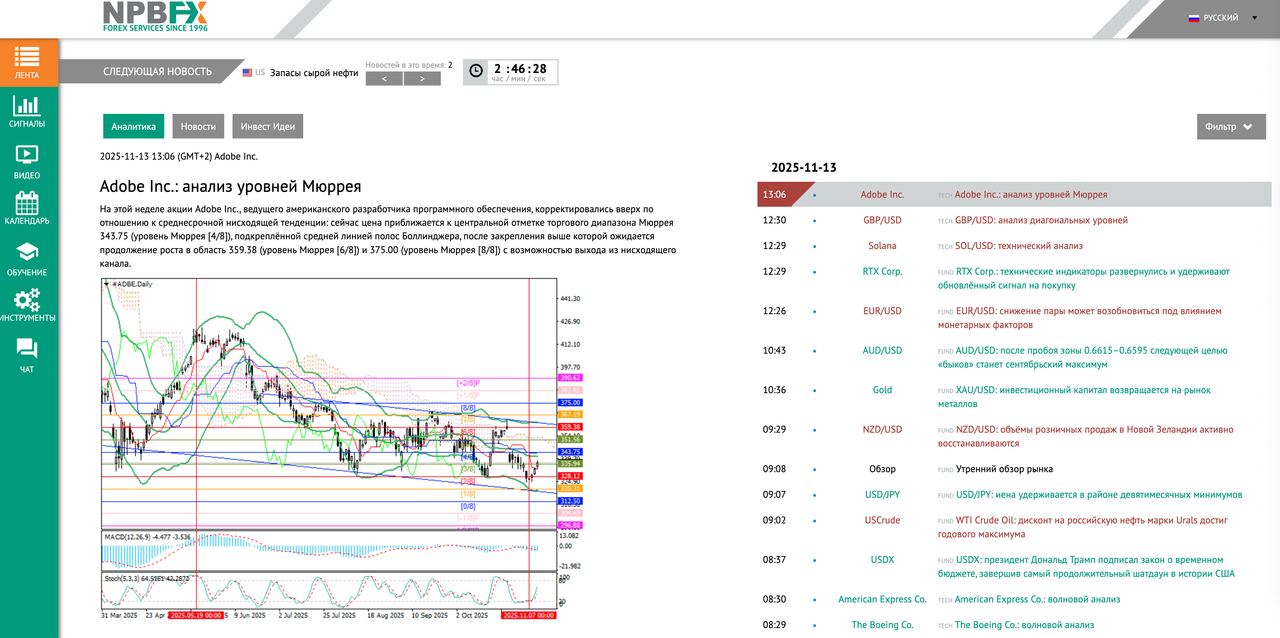This screenshot has height=638, width=1280.
Task: Click the clock icon beside the countdown timer
Action: pos(475,71)
